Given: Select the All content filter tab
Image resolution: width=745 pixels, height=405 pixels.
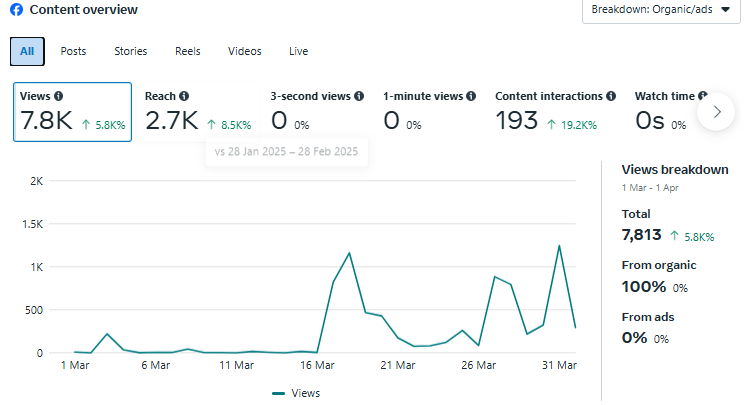Looking at the screenshot, I should (27, 51).
